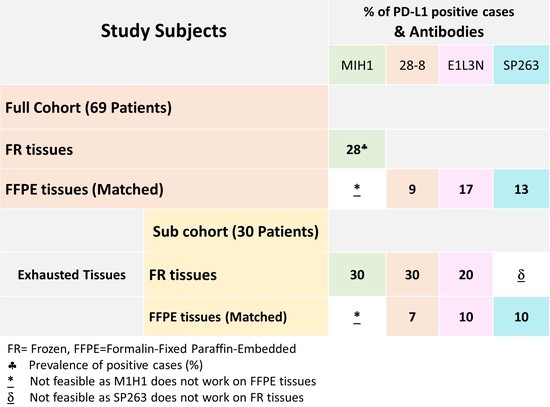Click the Study Subjects title
The width and height of the screenshot is (550, 407).
tap(164, 31)
